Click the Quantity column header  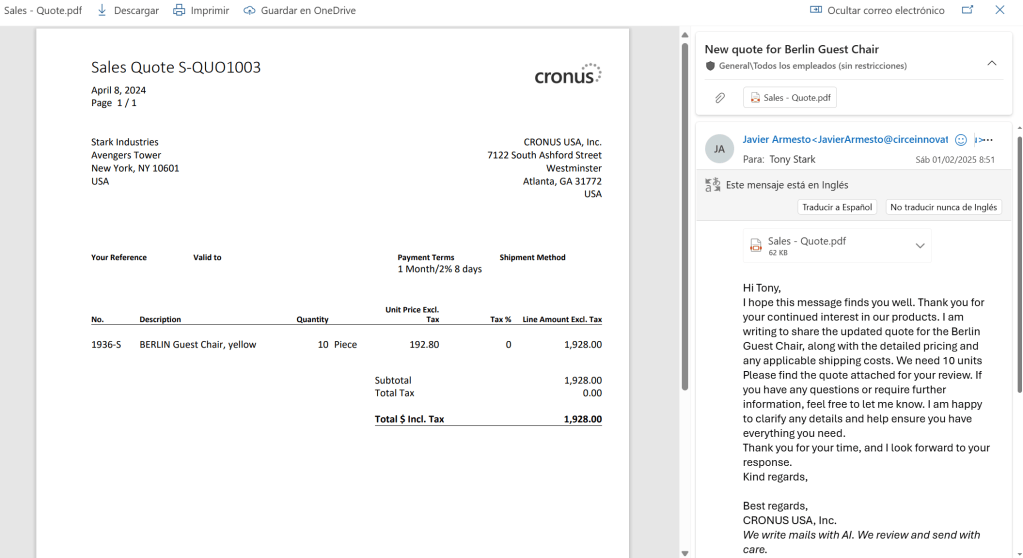point(313,320)
